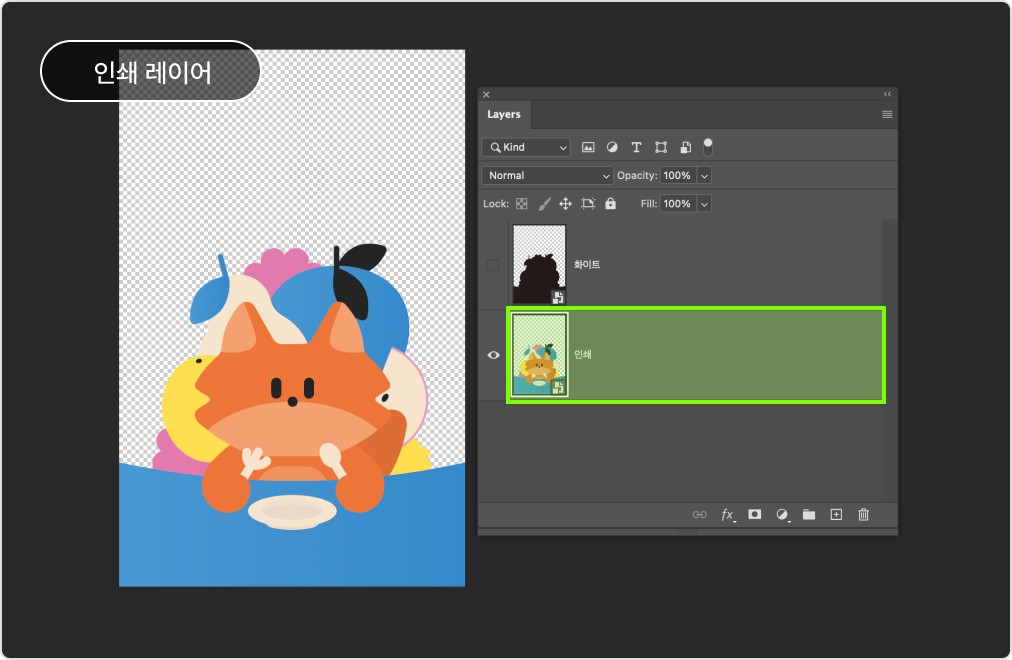Open the Normal blend mode dropdown
Screen dimensions: 1012x660
pyautogui.click(x=547, y=175)
